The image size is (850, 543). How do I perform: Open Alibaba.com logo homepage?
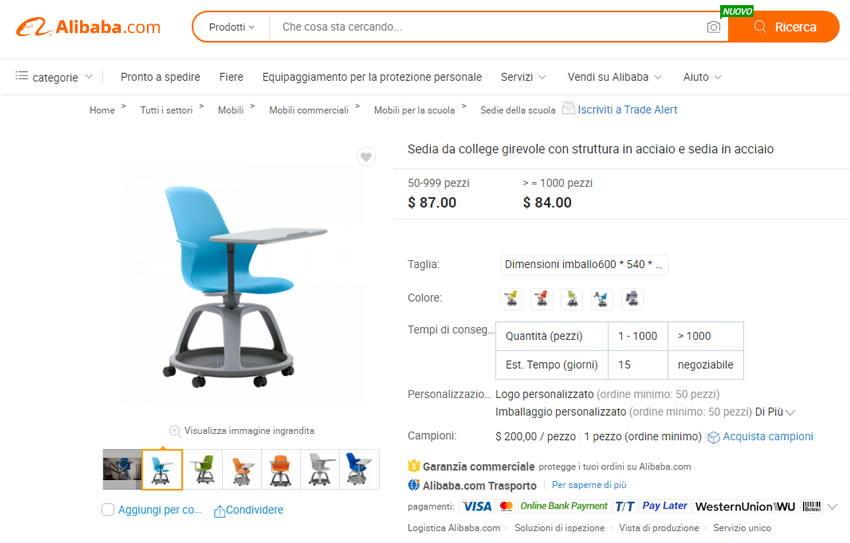point(88,27)
